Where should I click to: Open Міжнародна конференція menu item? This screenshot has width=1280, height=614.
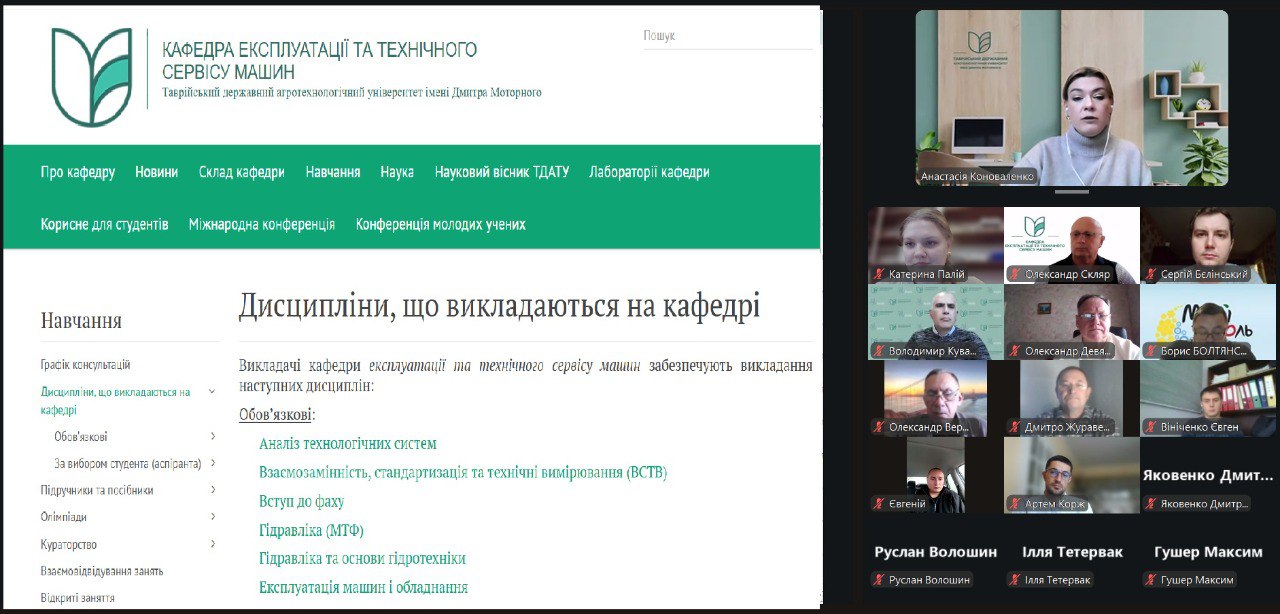pos(262,224)
